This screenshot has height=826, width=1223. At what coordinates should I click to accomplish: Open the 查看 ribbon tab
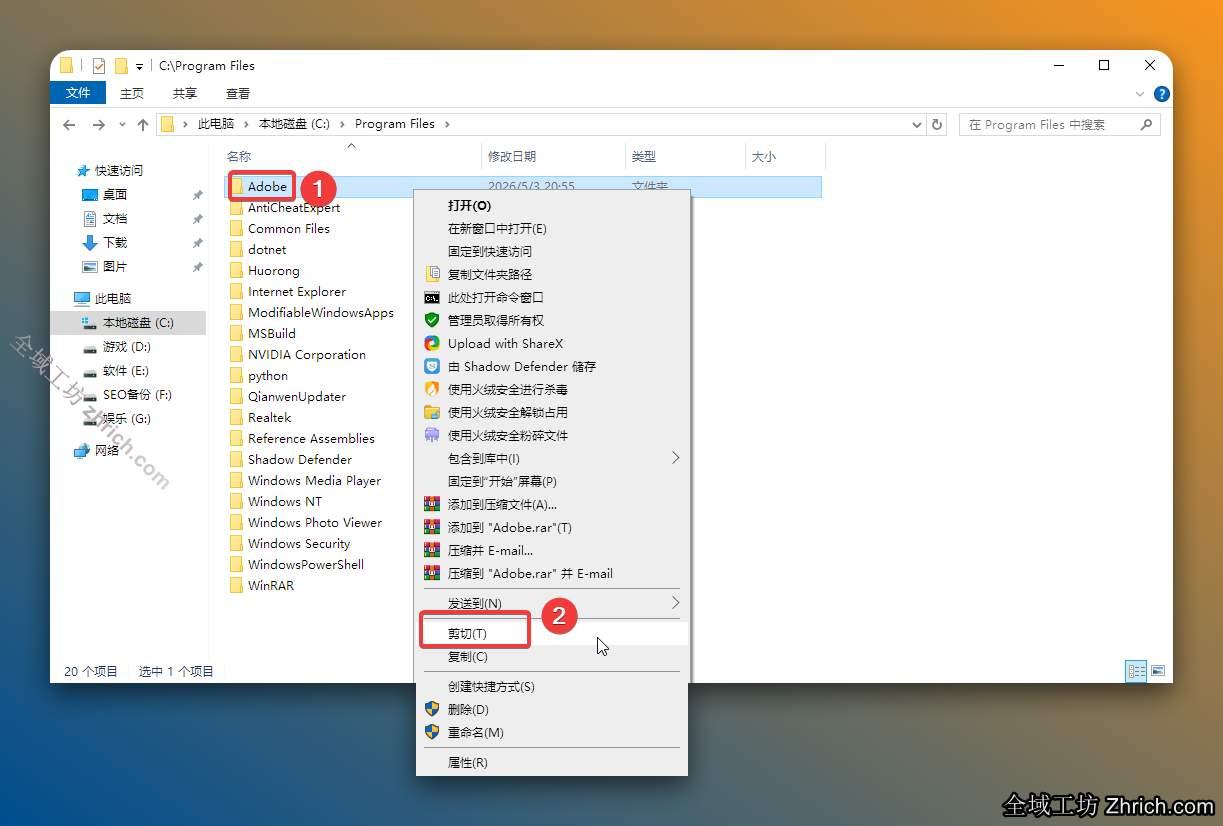pos(238,94)
